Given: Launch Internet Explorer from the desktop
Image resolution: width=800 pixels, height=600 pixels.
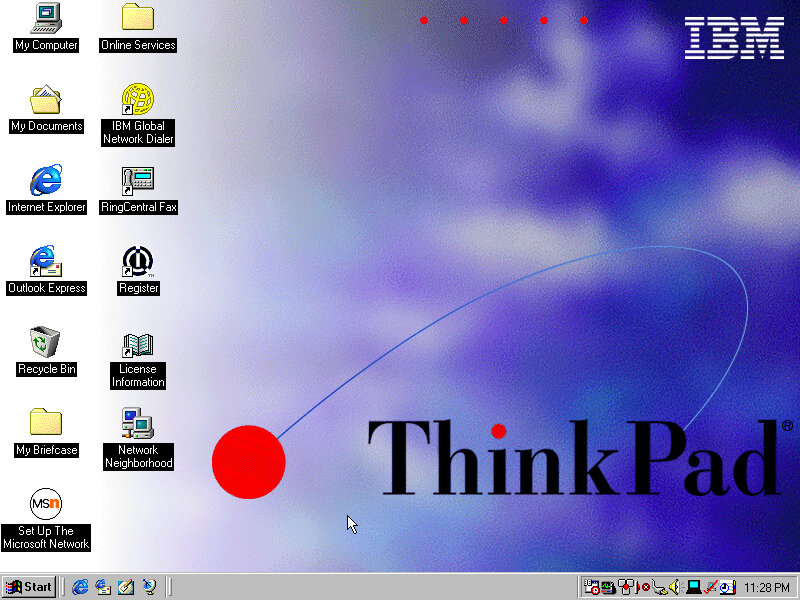Looking at the screenshot, I should (46, 181).
